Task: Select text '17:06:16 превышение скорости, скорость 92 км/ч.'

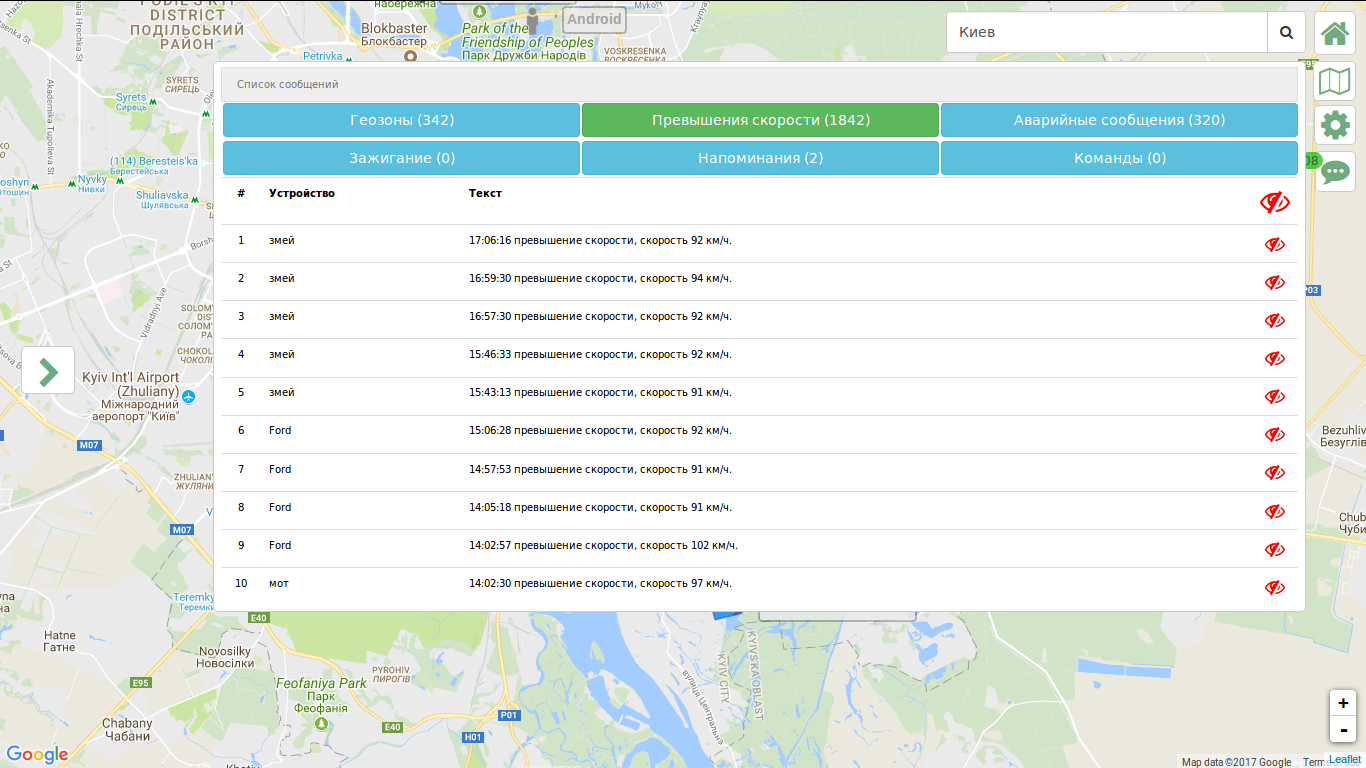Action: pyautogui.click(x=600, y=240)
